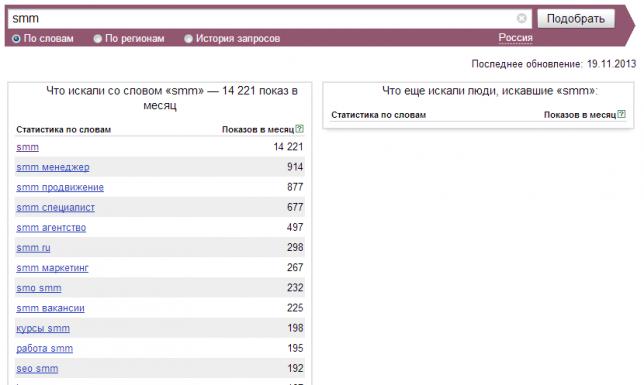Image resolution: width=644 pixels, height=385 pixels.
Task: Open the 'smm специалист' link
Action: point(55,207)
